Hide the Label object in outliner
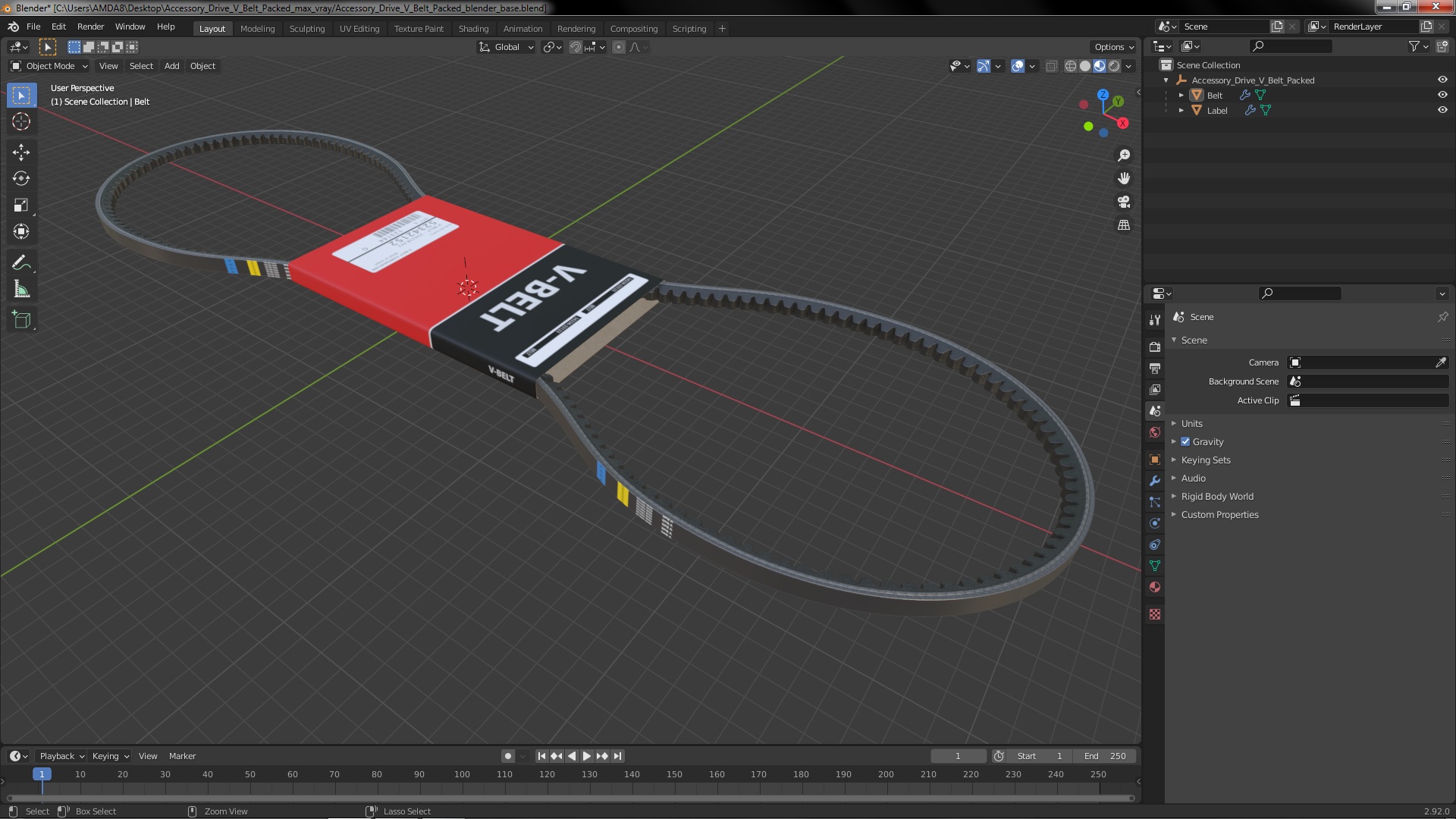The image size is (1456, 819). [1442, 110]
